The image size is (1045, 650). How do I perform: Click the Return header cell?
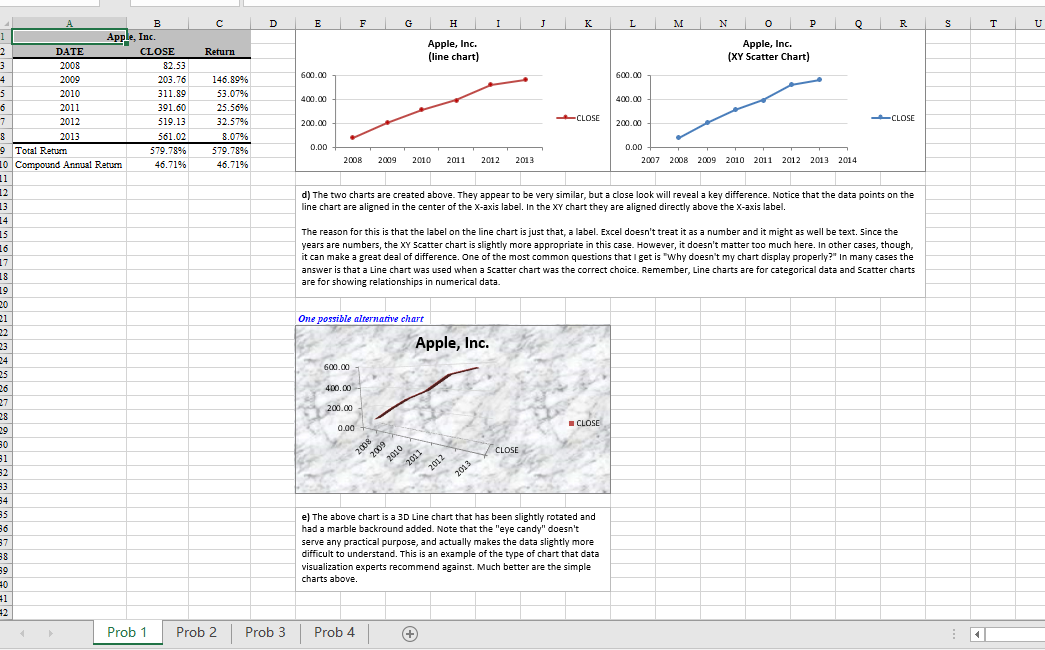[219, 51]
